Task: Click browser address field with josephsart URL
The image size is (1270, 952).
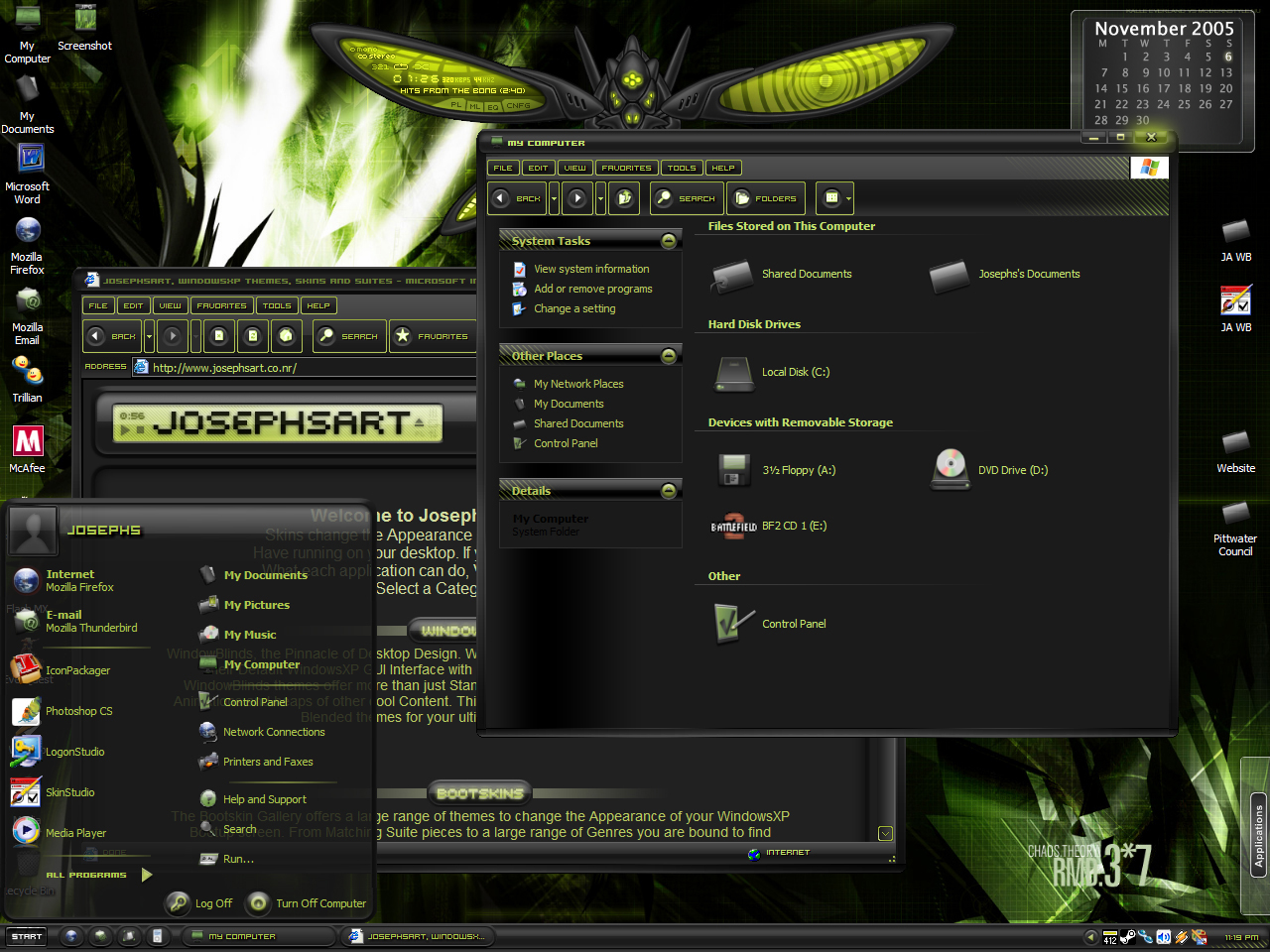Action: (x=304, y=368)
